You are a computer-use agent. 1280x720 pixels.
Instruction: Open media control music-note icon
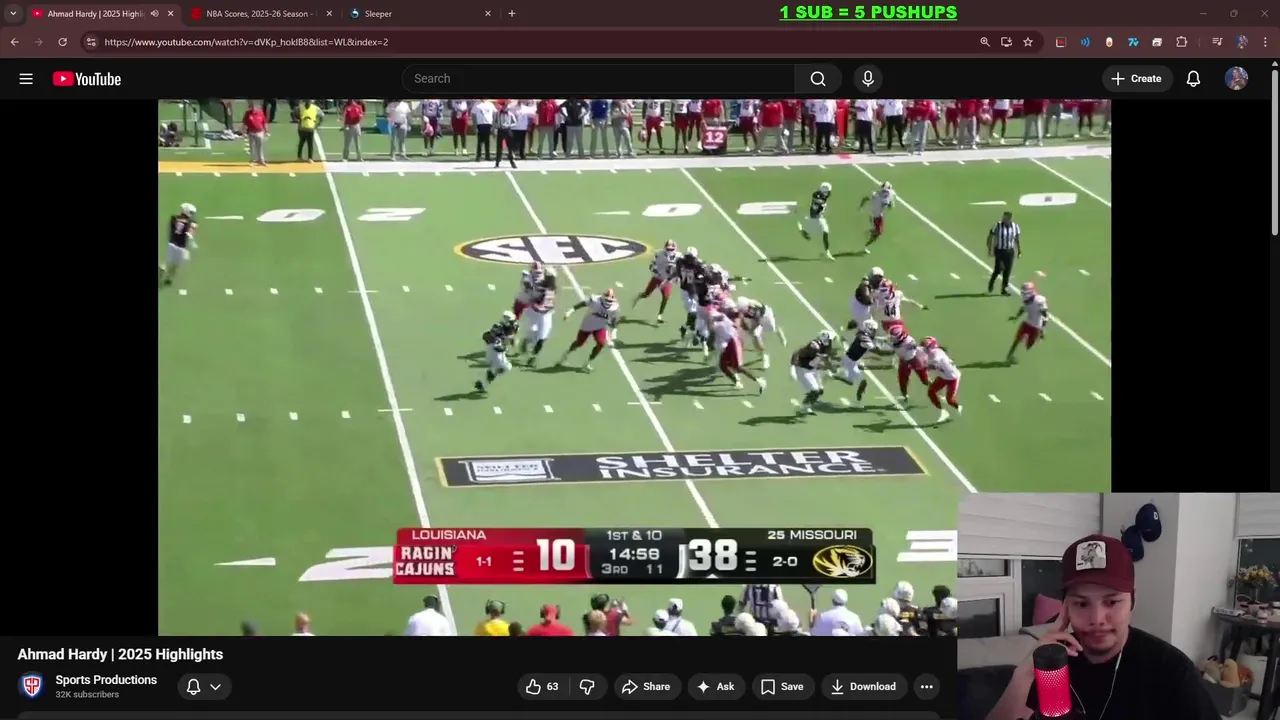coord(1217,42)
